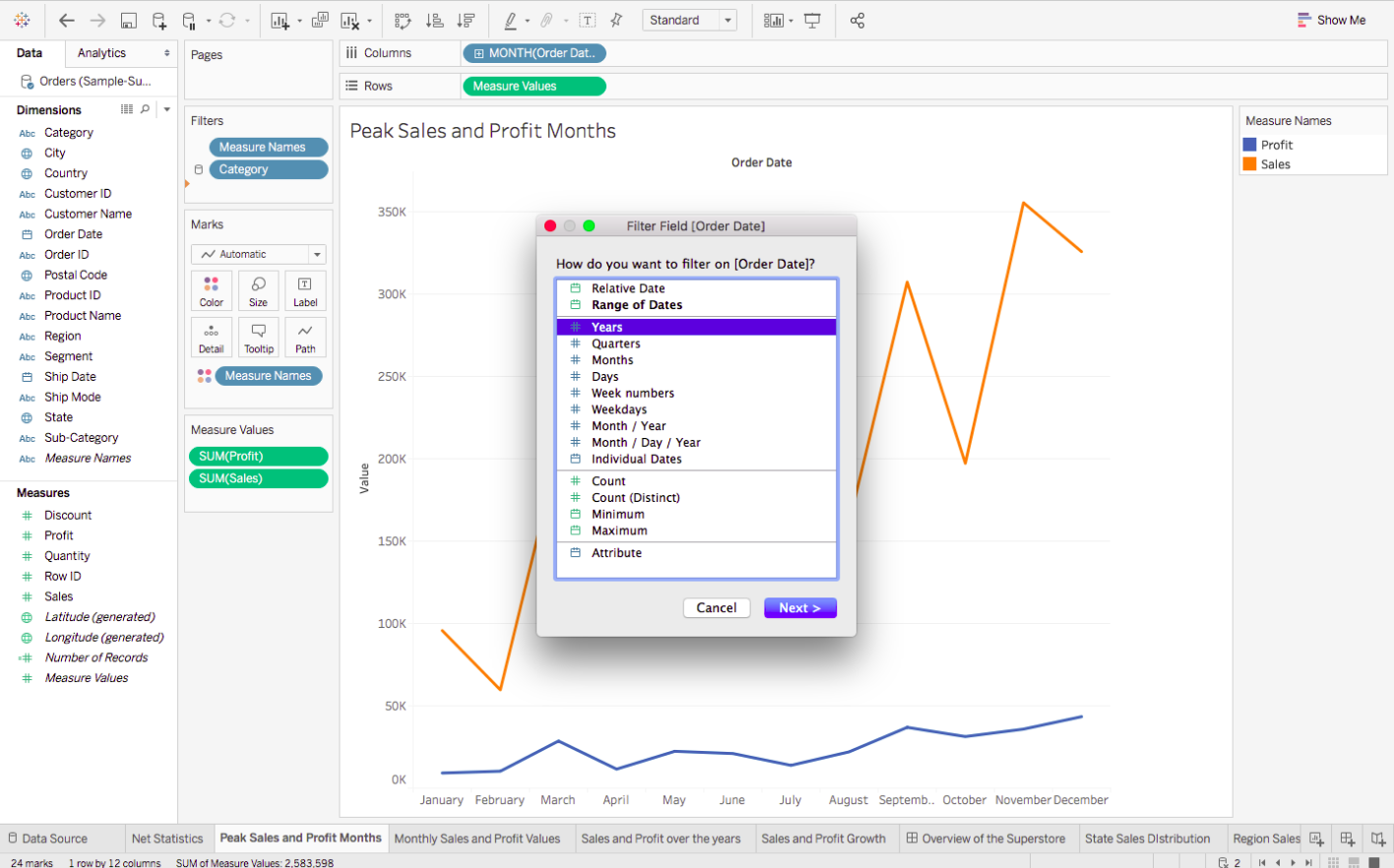Click the Swap Rows and Columns icon
This screenshot has height=868, width=1394.
(x=402, y=20)
